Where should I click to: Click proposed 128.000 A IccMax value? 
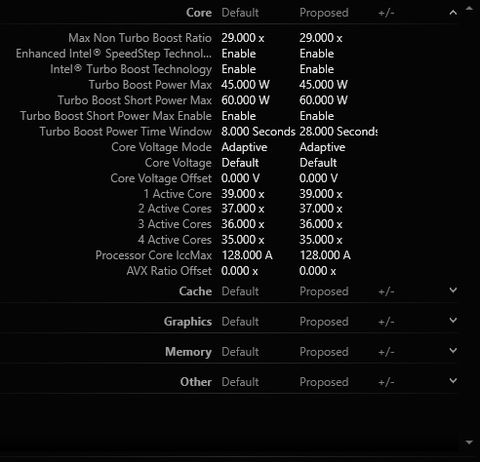[x=325, y=256]
